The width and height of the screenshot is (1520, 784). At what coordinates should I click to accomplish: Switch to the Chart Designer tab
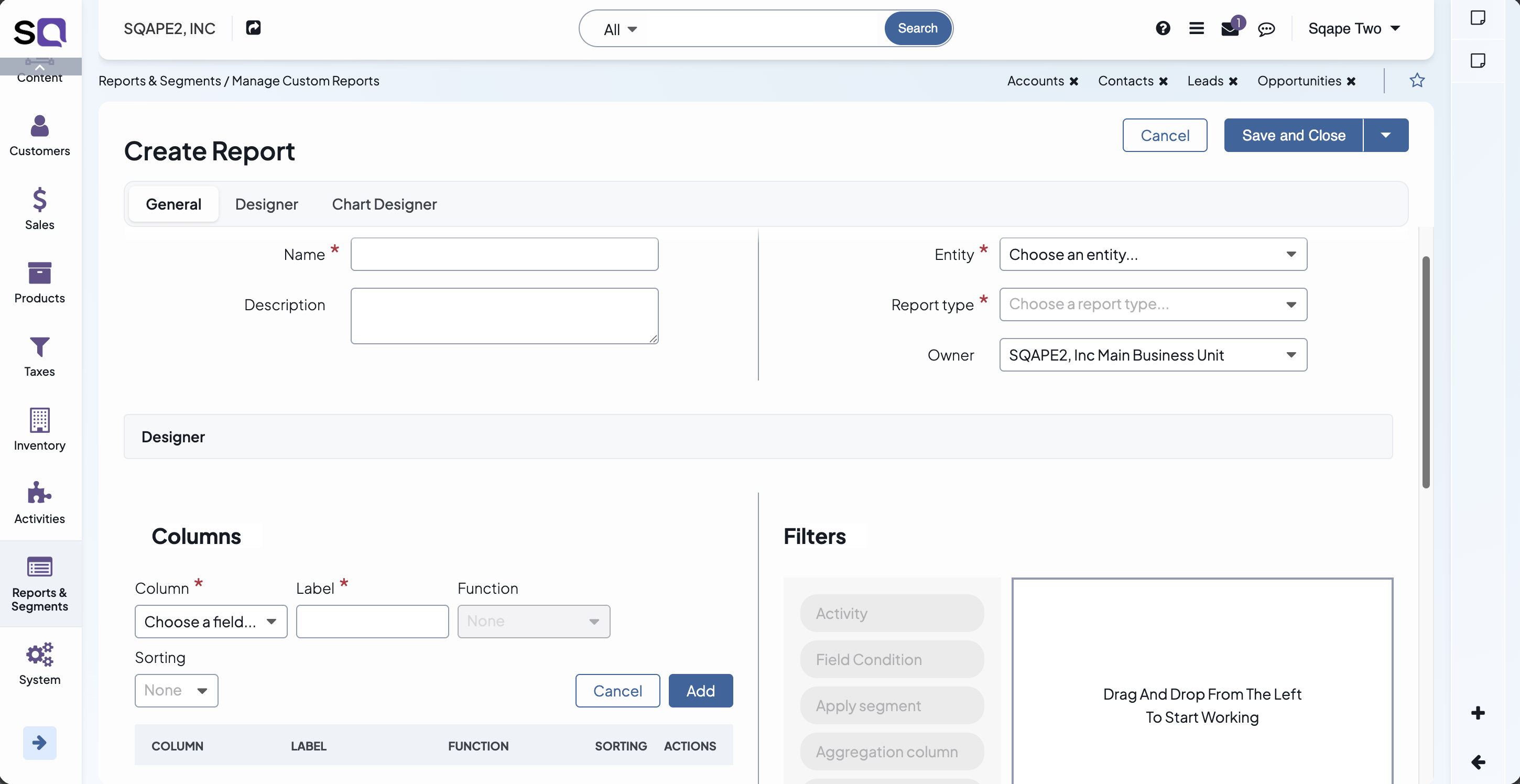(384, 204)
